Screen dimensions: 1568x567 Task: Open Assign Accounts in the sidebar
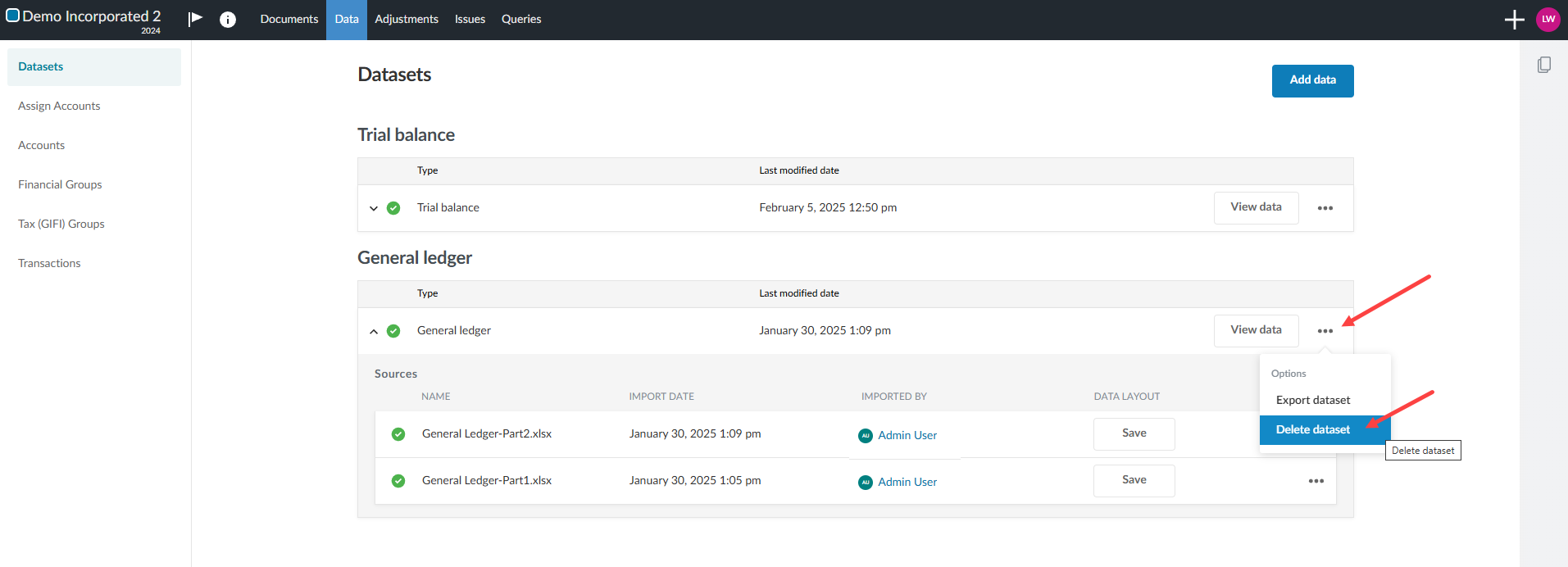click(x=59, y=106)
